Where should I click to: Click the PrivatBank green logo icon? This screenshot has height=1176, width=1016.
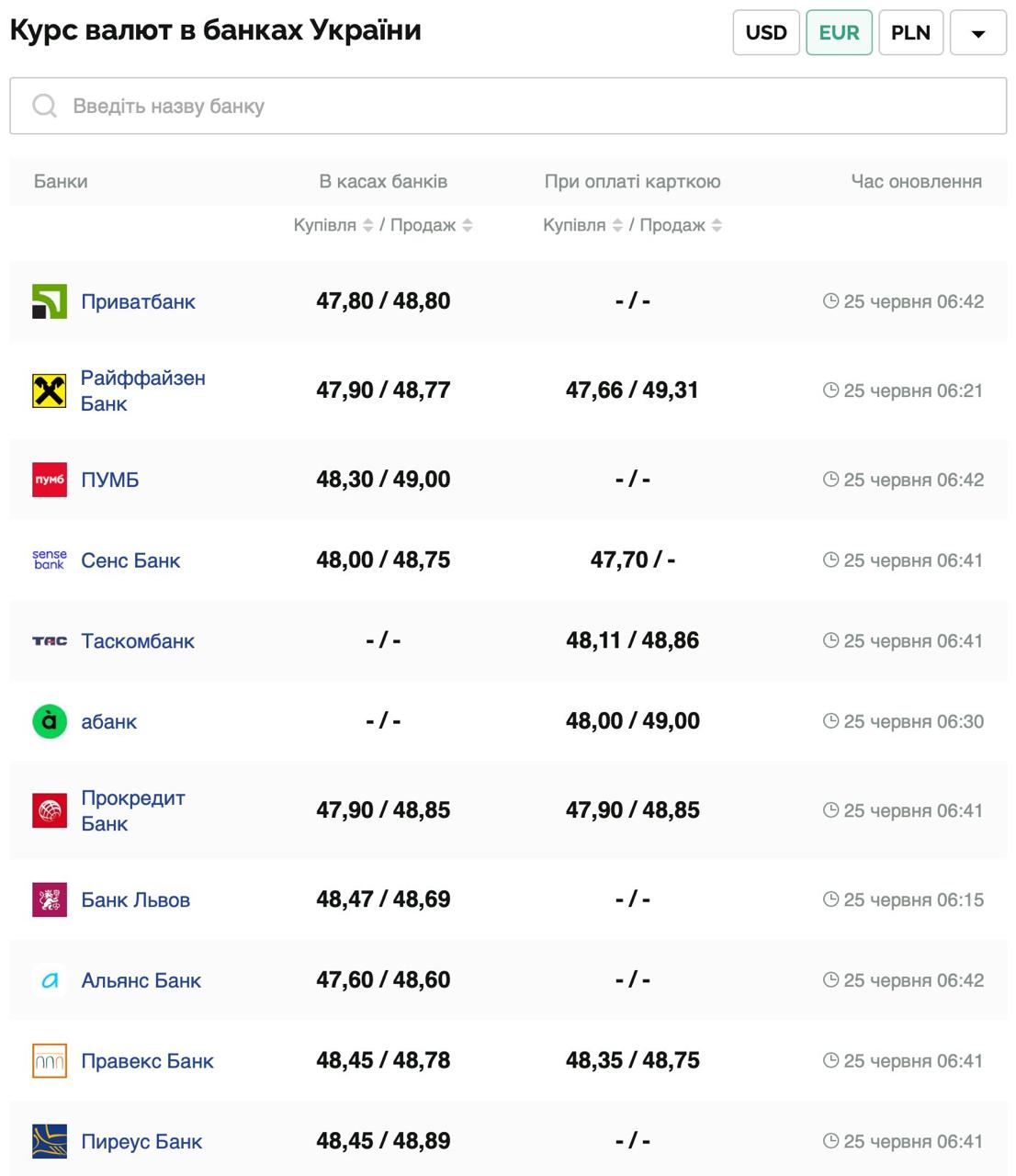[x=50, y=301]
